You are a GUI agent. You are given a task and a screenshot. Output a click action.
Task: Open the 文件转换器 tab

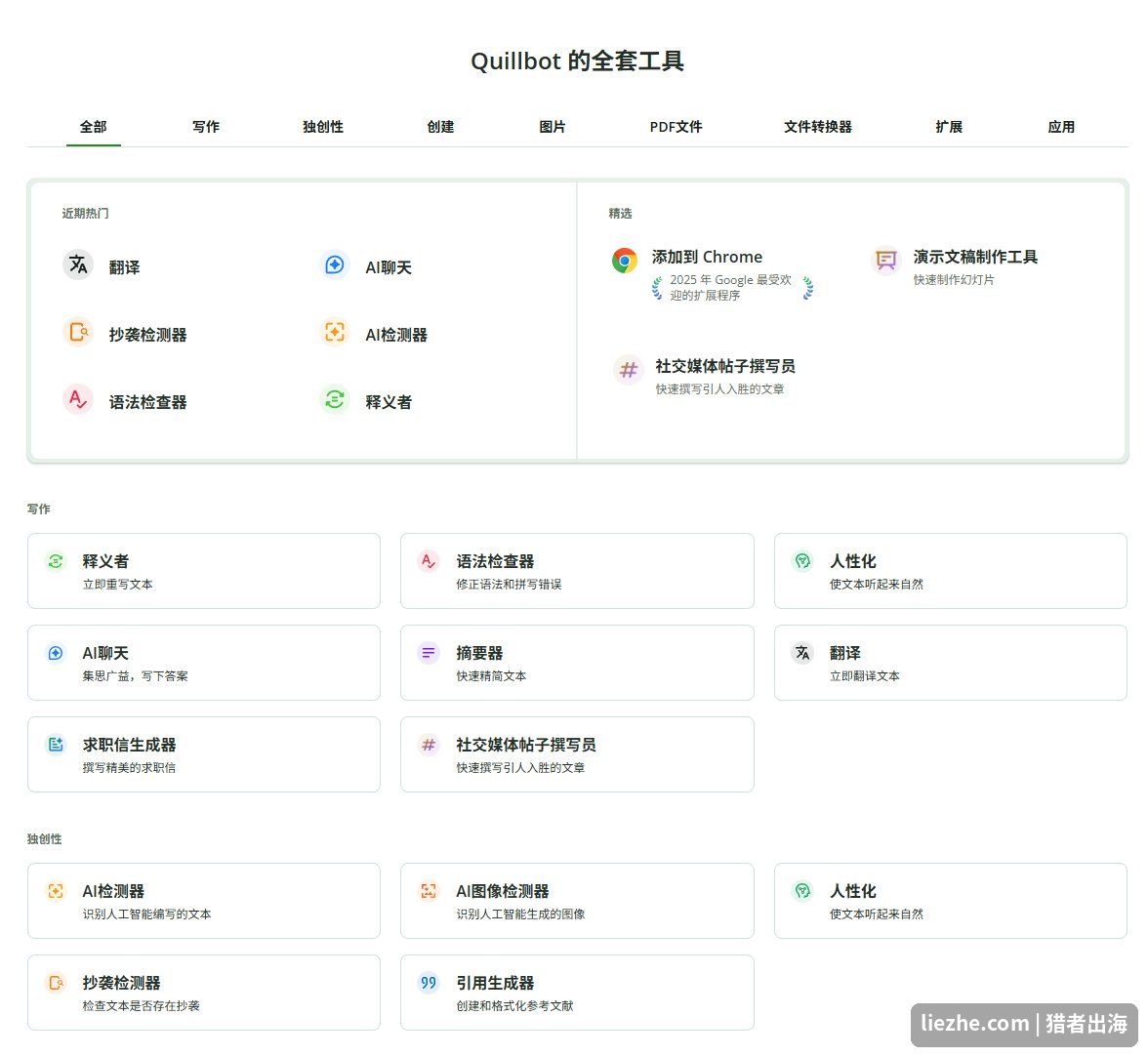click(x=818, y=127)
